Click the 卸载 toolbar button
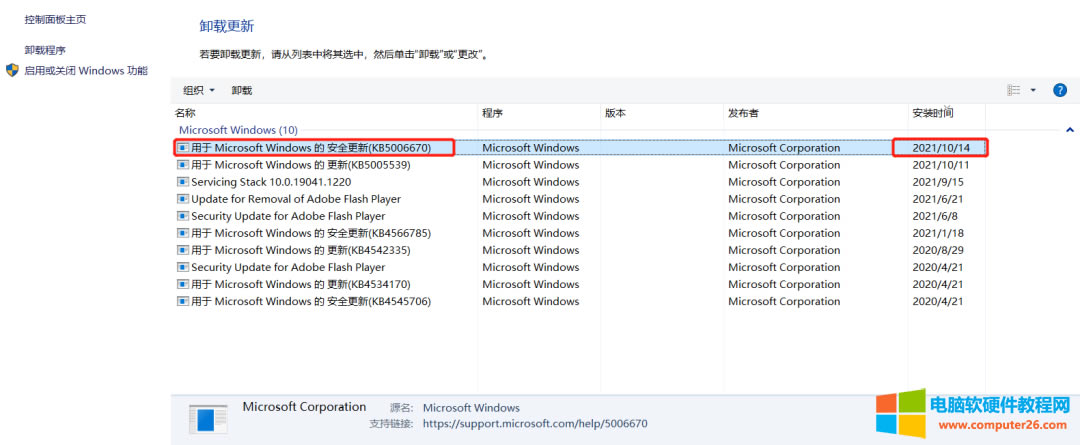The height and width of the screenshot is (445, 1080). 242,90
